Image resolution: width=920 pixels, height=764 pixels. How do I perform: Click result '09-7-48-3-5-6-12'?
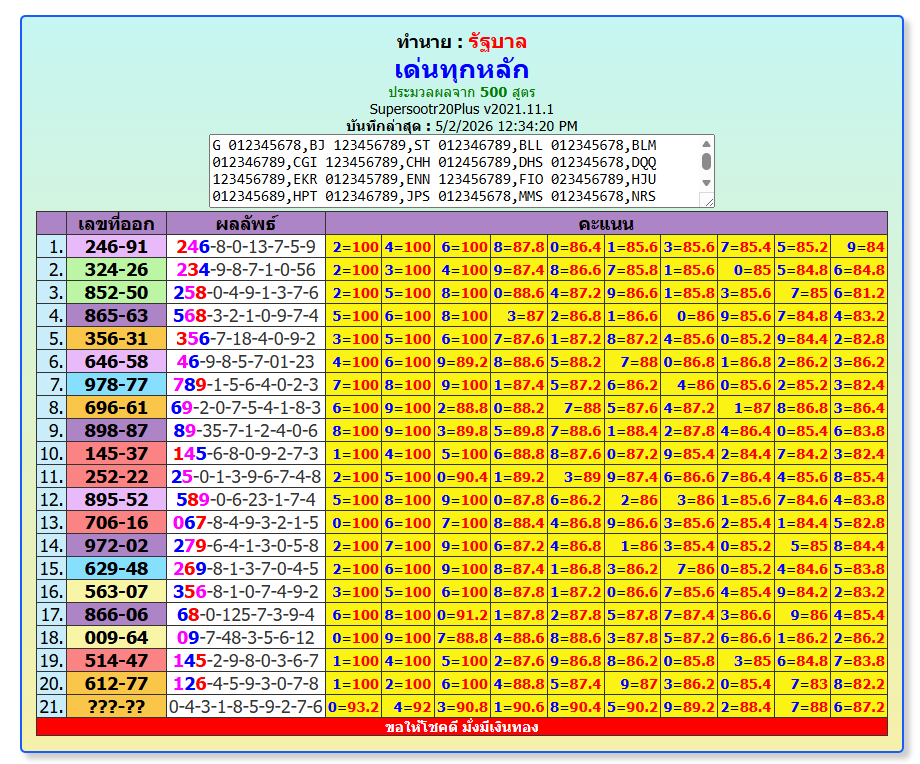[x=246, y=637]
